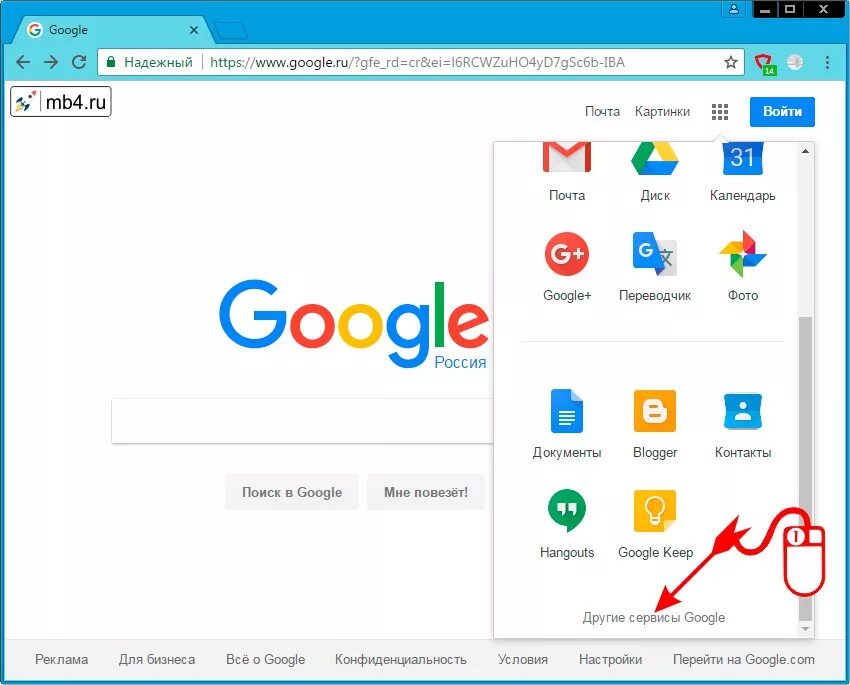Image resolution: width=850 pixels, height=685 pixels.
Task: Open the Google+ app icon
Action: (567, 254)
